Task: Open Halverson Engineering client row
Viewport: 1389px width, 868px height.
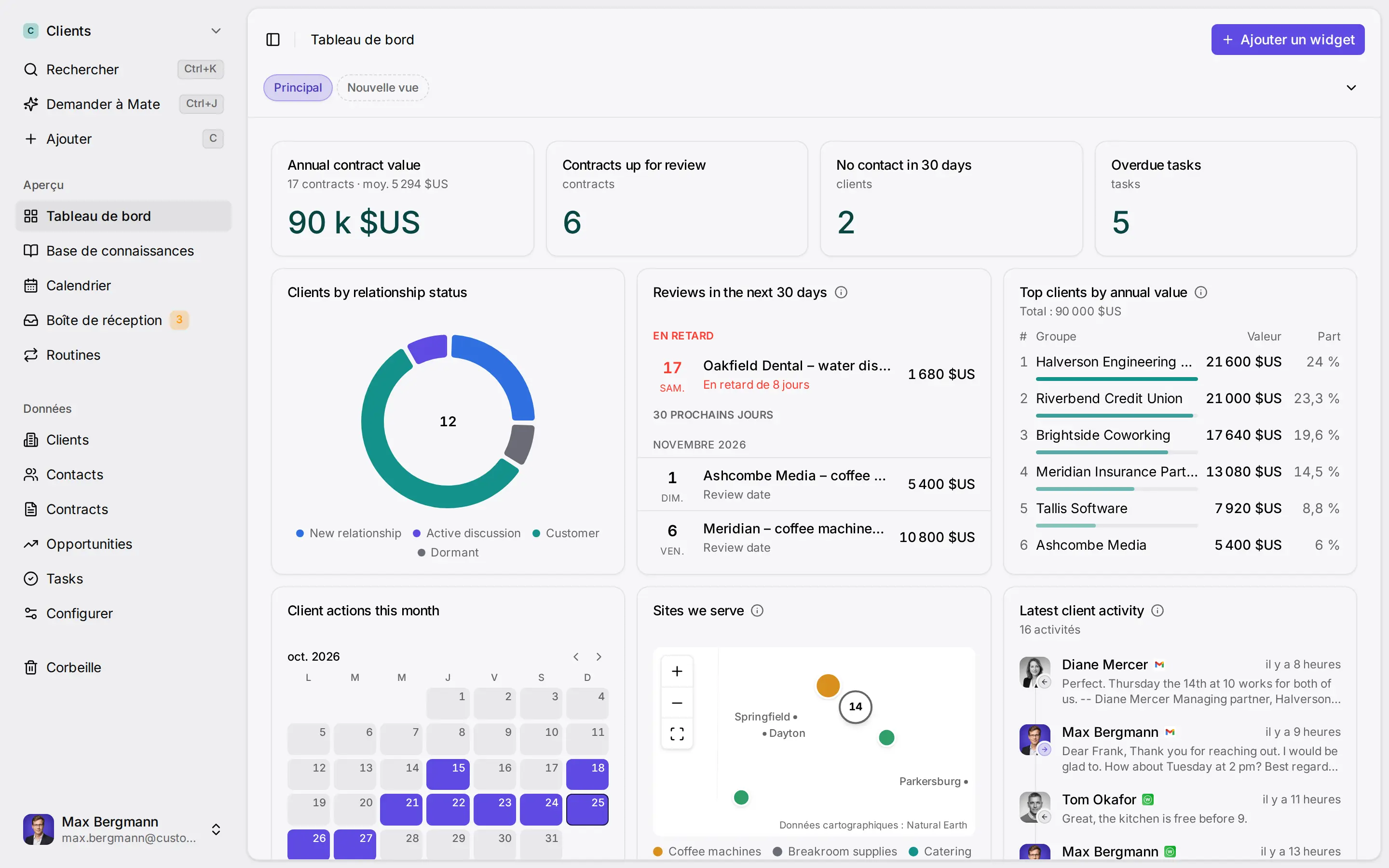Action: (1180, 366)
